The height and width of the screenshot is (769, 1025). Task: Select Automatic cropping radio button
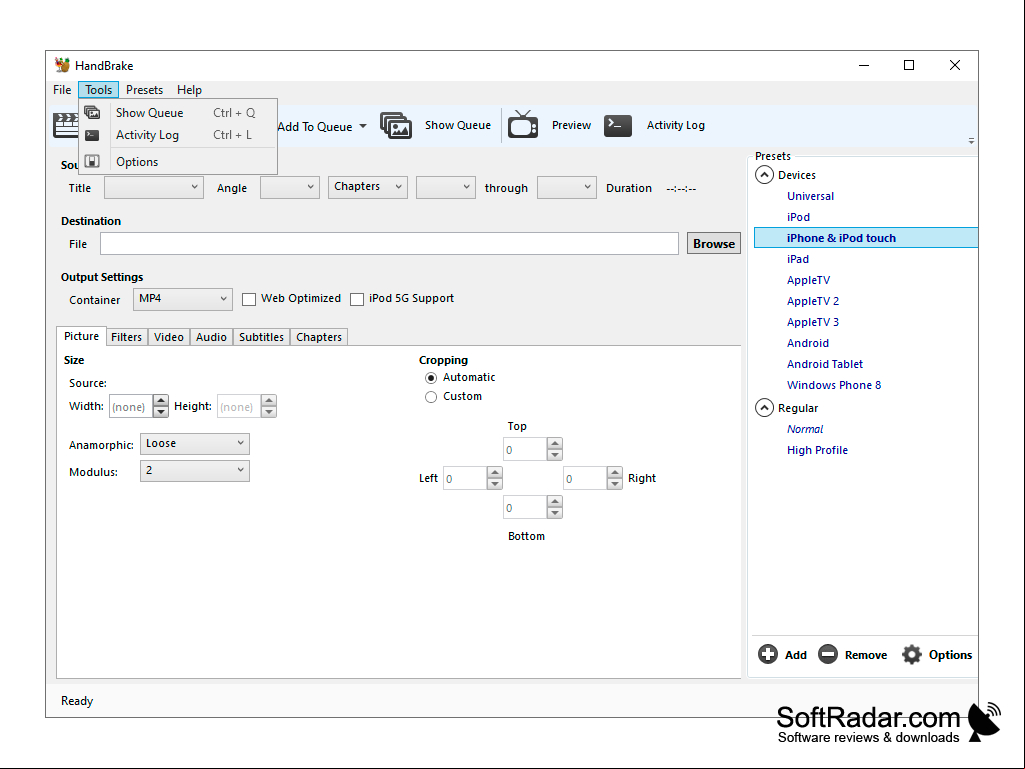coord(431,378)
